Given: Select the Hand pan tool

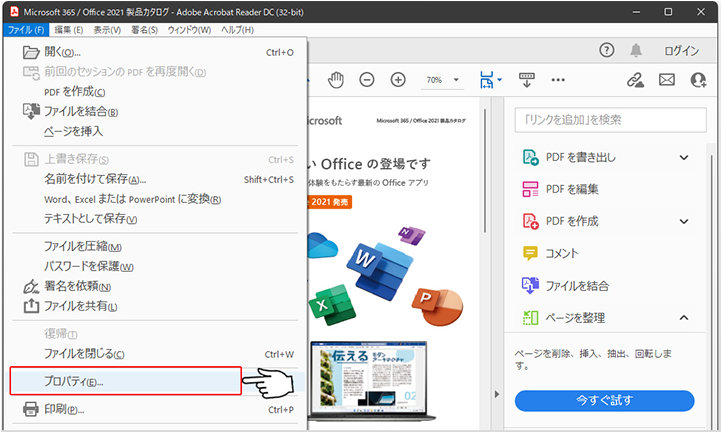Looking at the screenshot, I should [336, 80].
